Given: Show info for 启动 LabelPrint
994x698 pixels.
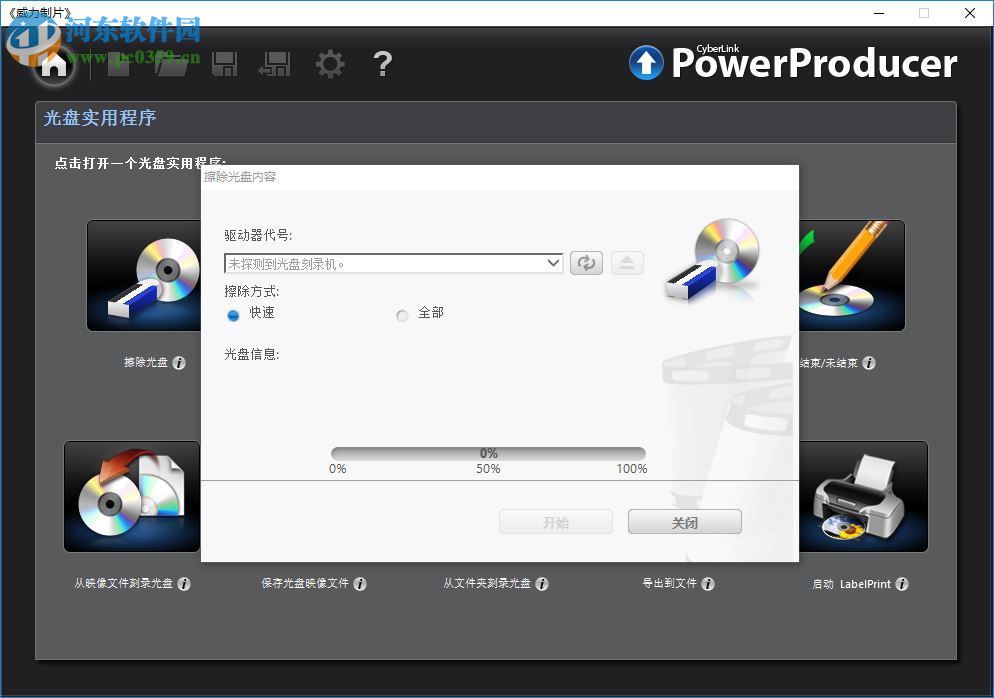Looking at the screenshot, I should click(x=902, y=584).
